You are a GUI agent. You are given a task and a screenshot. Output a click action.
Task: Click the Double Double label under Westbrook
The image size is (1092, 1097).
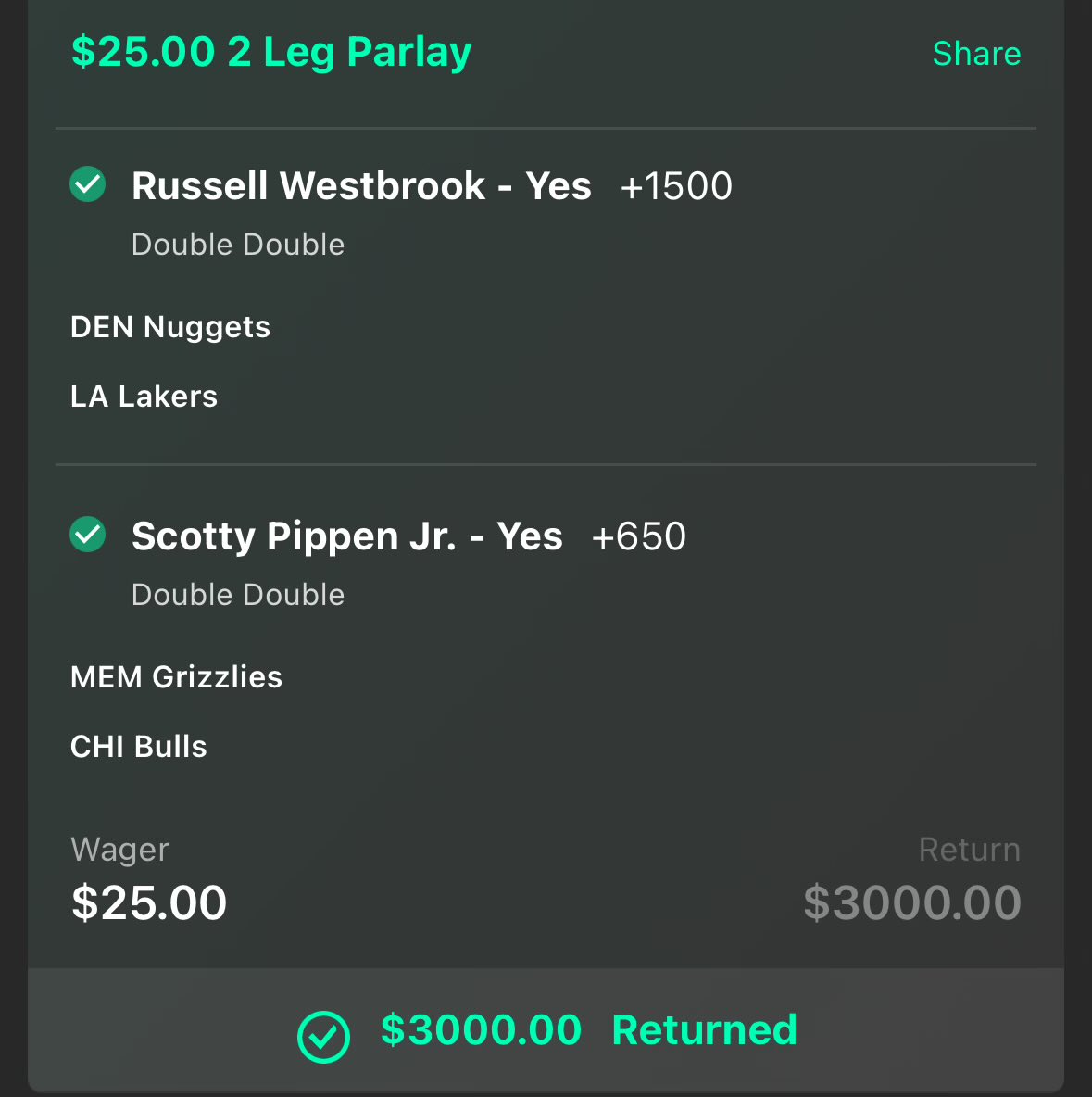click(x=238, y=245)
